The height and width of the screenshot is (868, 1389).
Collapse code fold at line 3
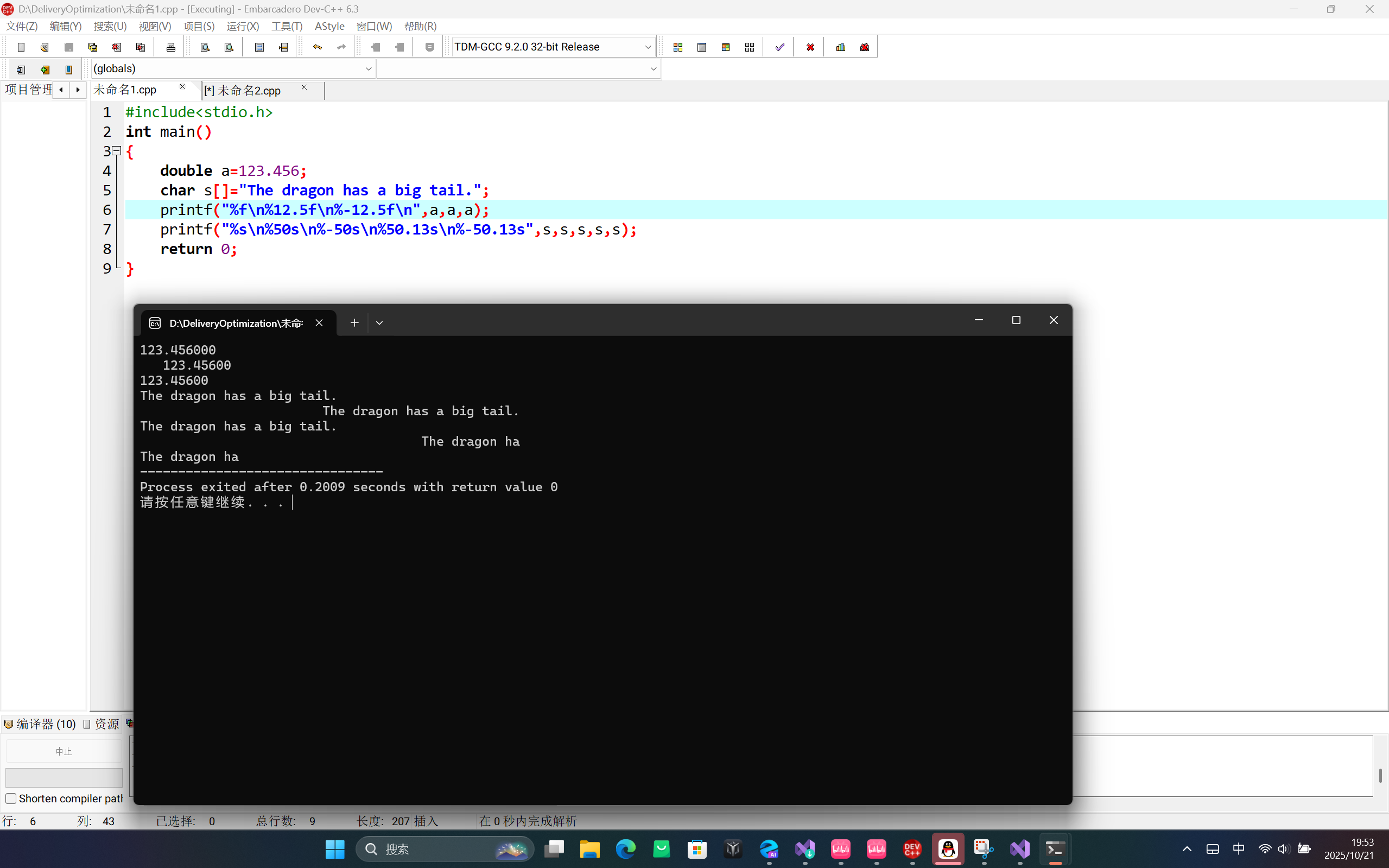(x=117, y=151)
